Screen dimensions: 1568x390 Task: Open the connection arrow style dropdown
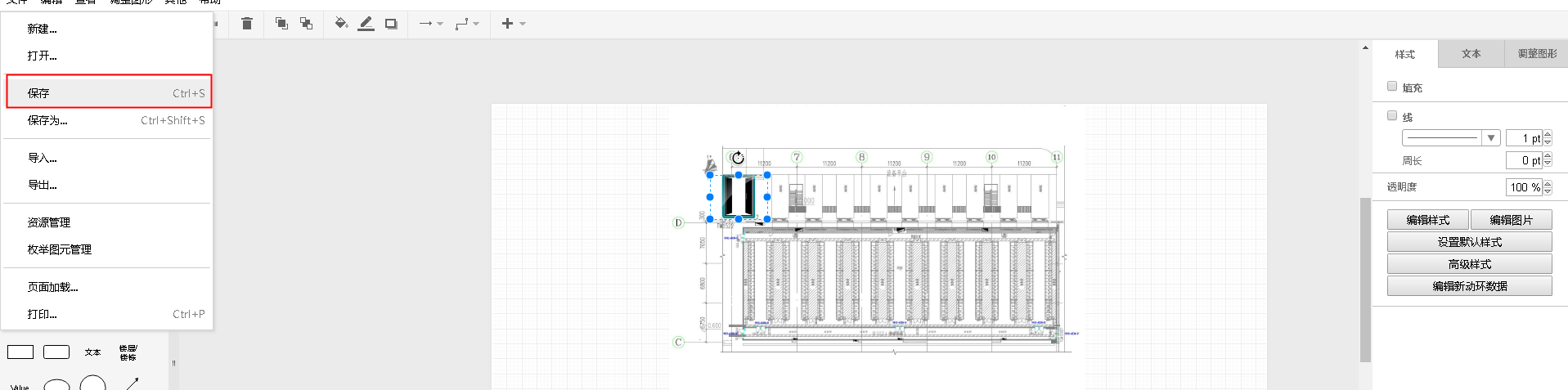click(431, 24)
